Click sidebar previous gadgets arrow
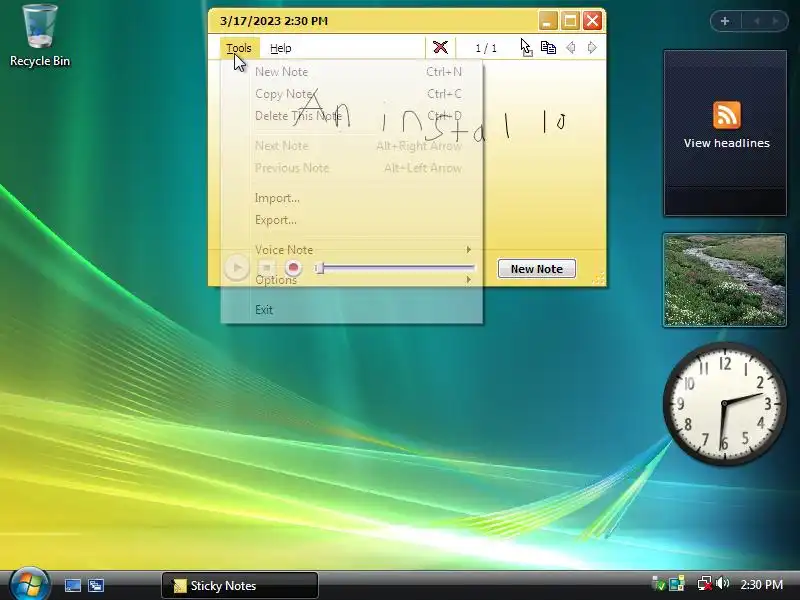Screen dimensions: 800x600 coord(757,21)
